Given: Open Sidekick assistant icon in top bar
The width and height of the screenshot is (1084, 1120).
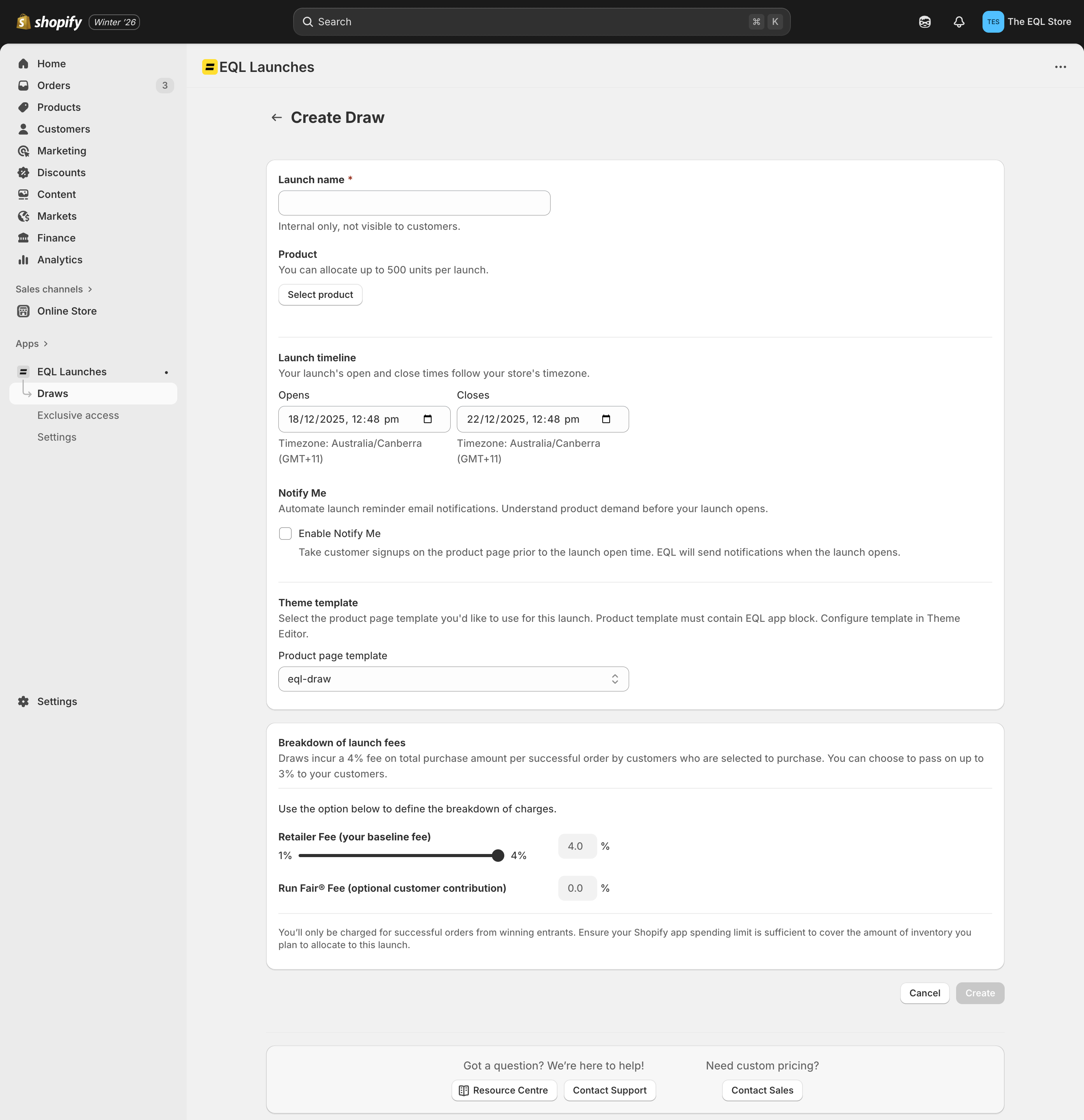Looking at the screenshot, I should [925, 22].
